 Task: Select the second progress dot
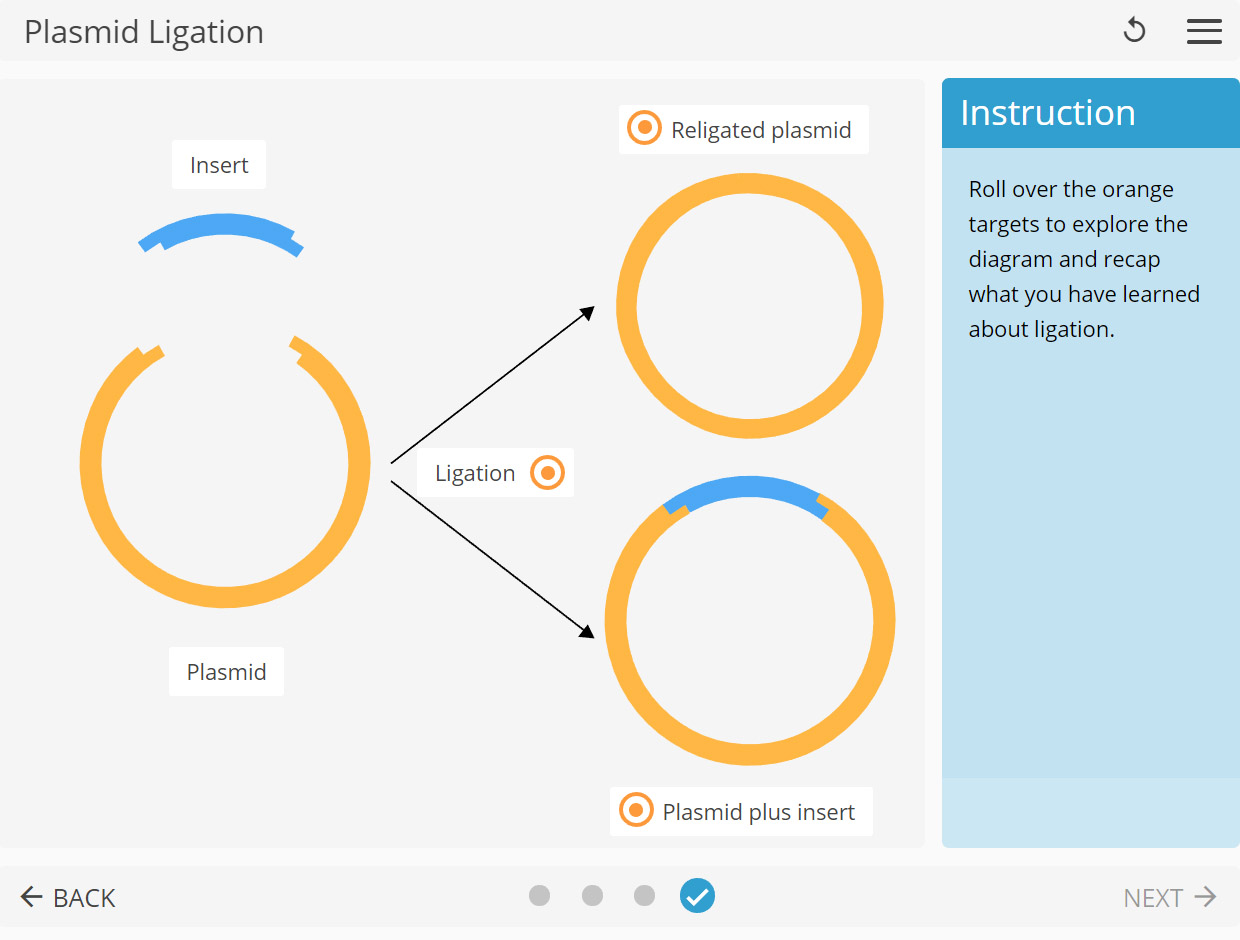tap(592, 896)
